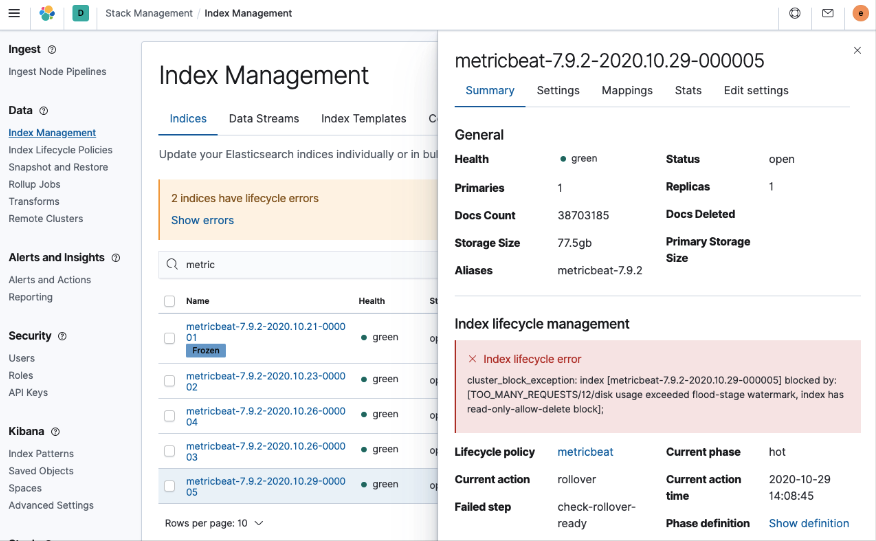Open API Keys page
Image resolution: width=876 pixels, height=541 pixels.
[x=28, y=393]
